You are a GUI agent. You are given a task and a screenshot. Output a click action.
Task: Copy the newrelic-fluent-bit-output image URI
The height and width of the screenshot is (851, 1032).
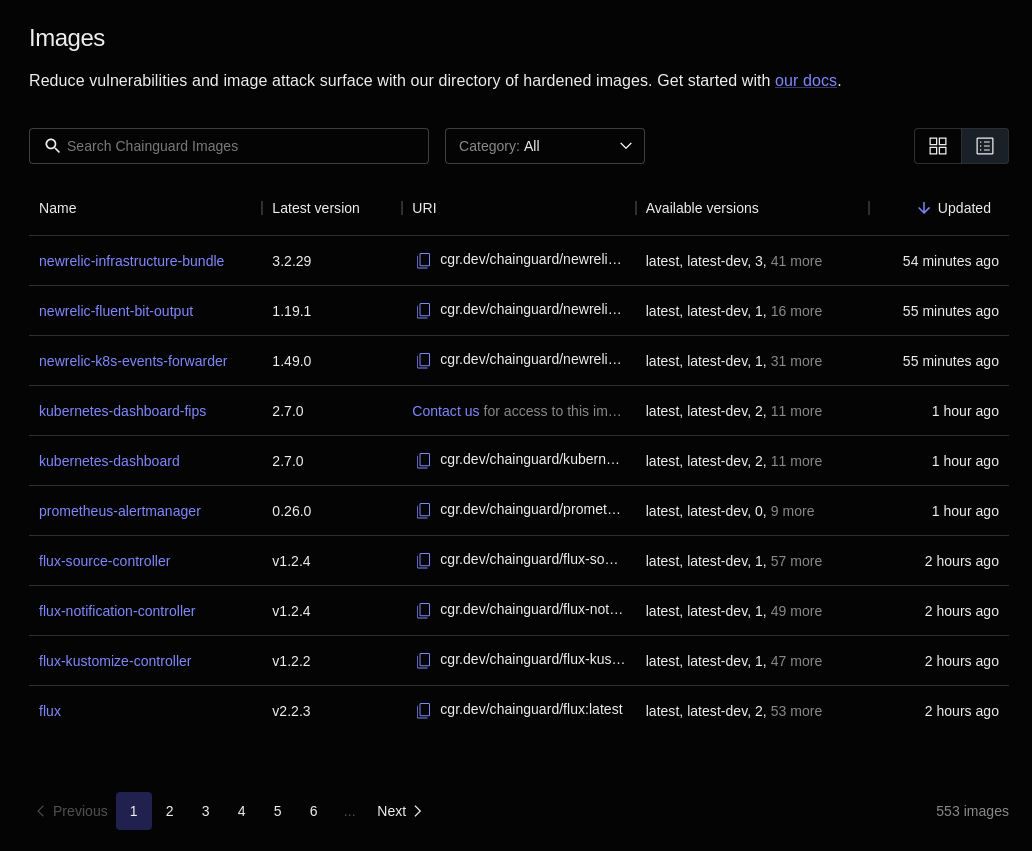[x=423, y=310]
